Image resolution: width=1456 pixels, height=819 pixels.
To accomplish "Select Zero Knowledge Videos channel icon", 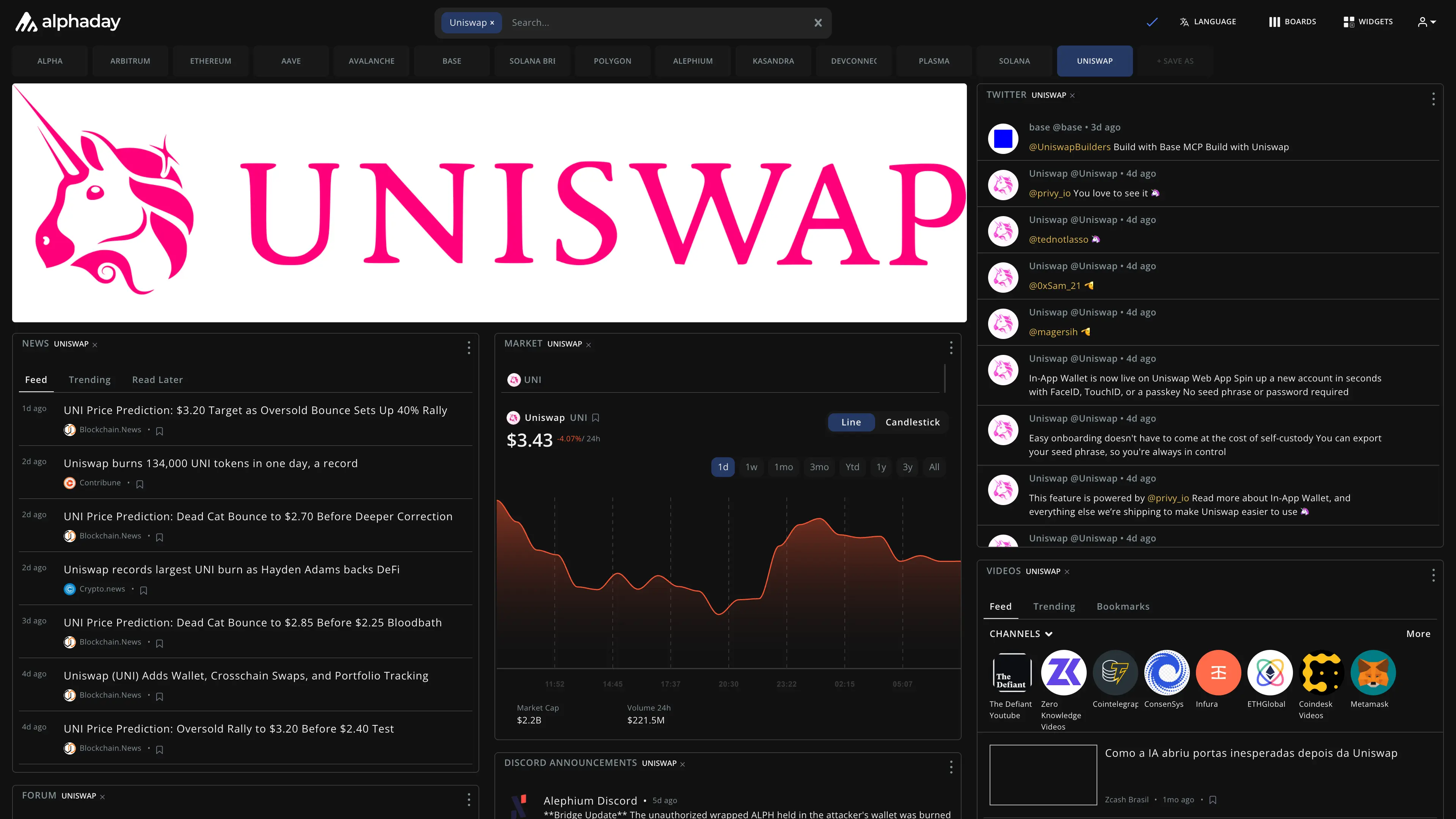I will pos(1063,672).
